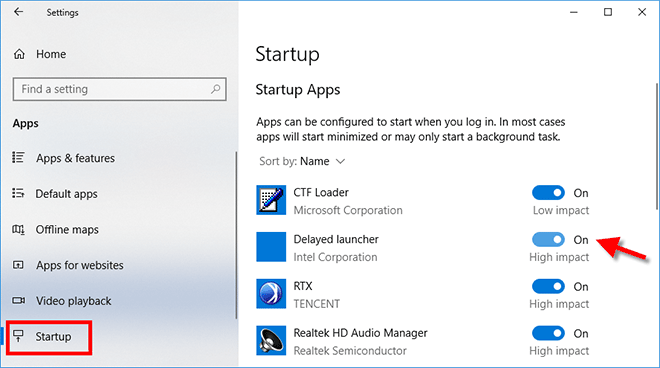Go to Offline maps settings
Viewport: 660px width, 368px height.
[67, 229]
